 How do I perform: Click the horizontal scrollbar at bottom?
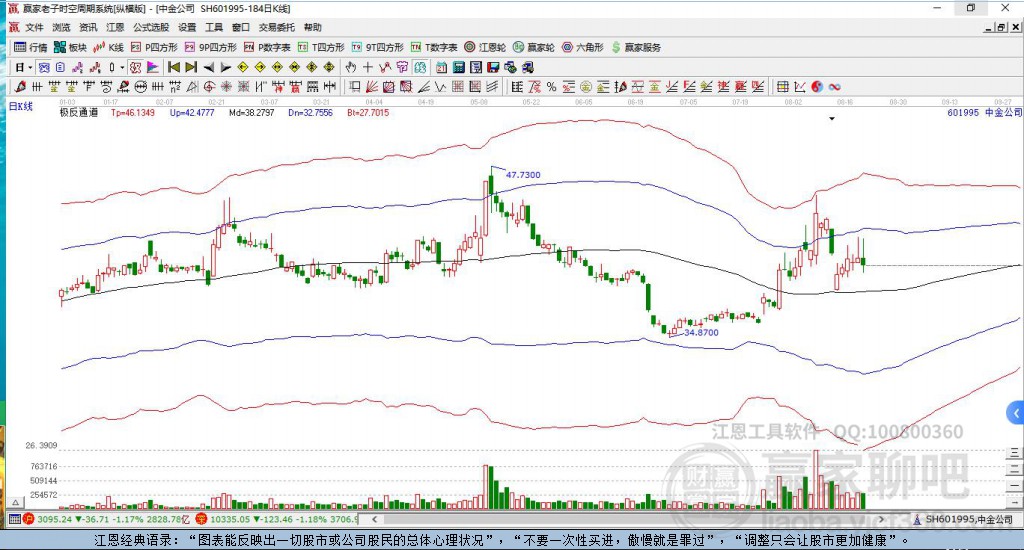point(627,519)
